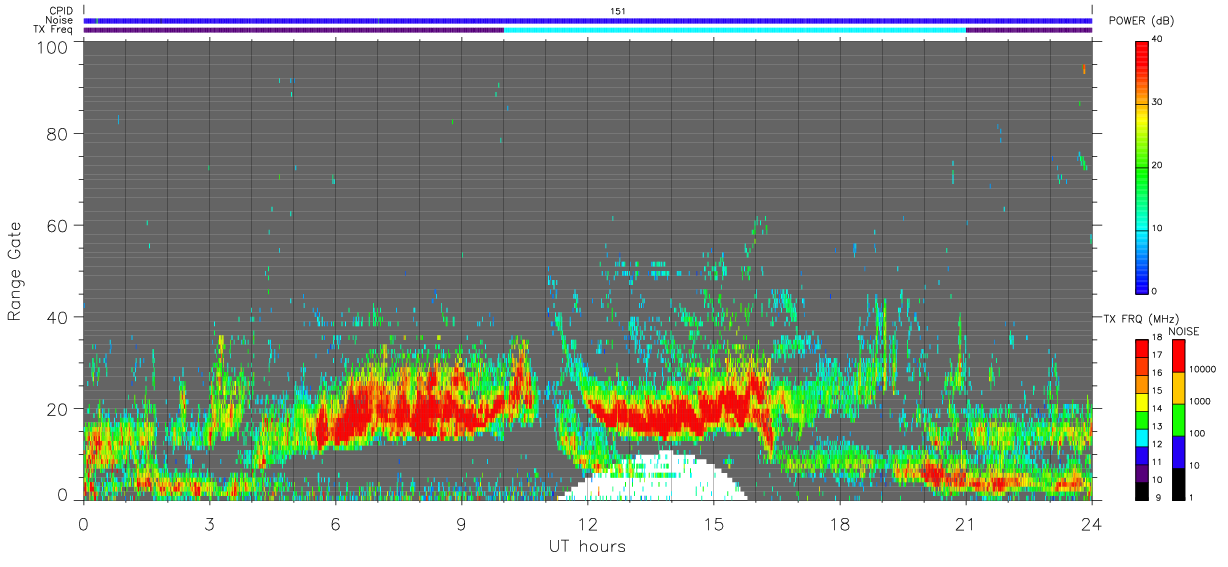This screenshot has height=567, width=1228.
Task: Click the 11 label on TX FRQ legend
Action: pos(1158,462)
